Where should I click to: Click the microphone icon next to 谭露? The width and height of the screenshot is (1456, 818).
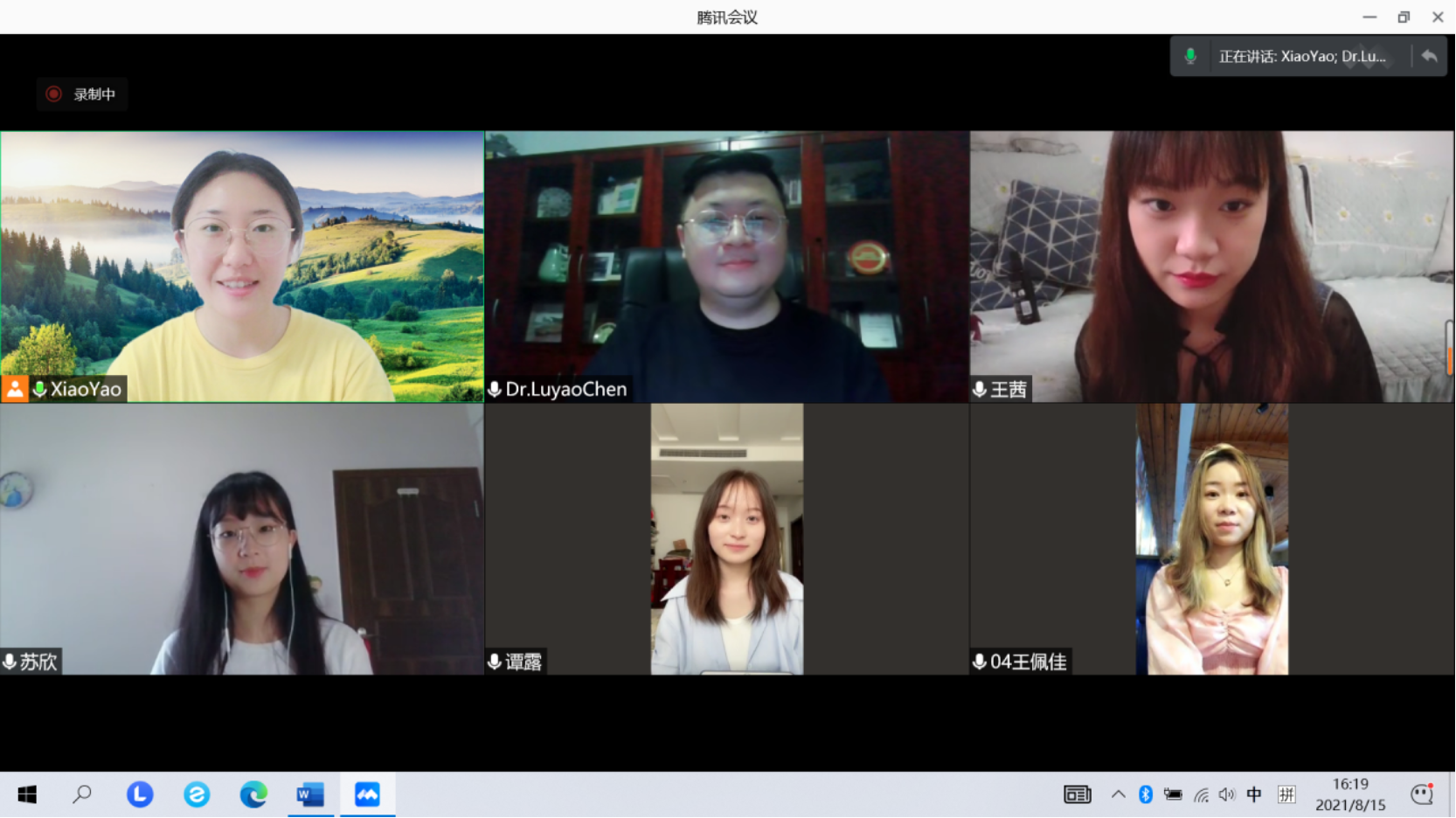(x=495, y=662)
